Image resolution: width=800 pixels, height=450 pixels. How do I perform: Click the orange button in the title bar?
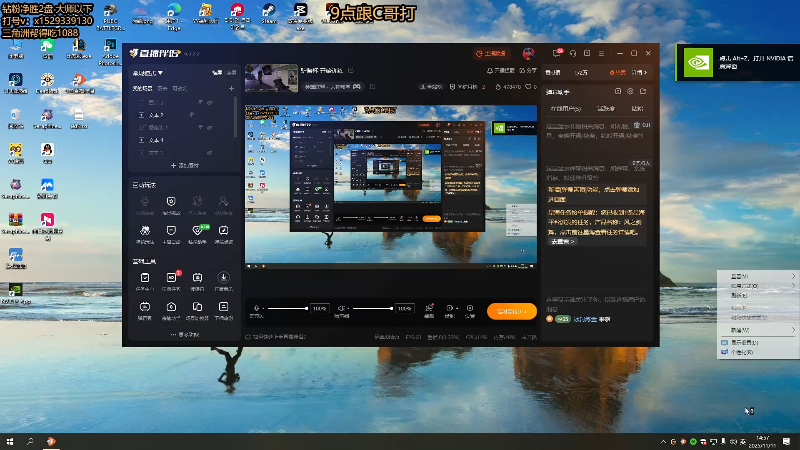point(490,53)
